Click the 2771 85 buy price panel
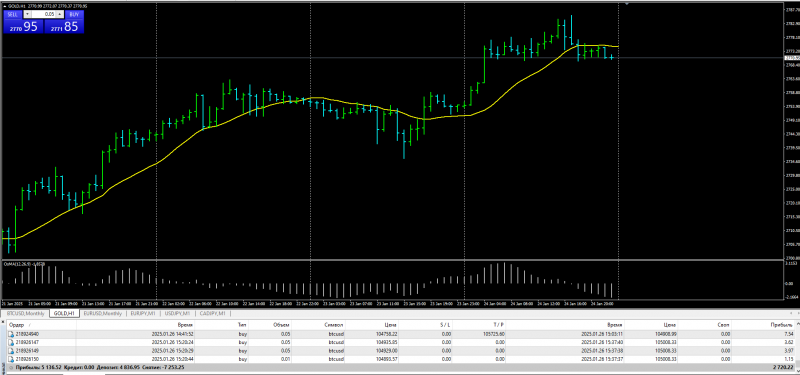Screen dimensions: 800x375 (x=64, y=27)
